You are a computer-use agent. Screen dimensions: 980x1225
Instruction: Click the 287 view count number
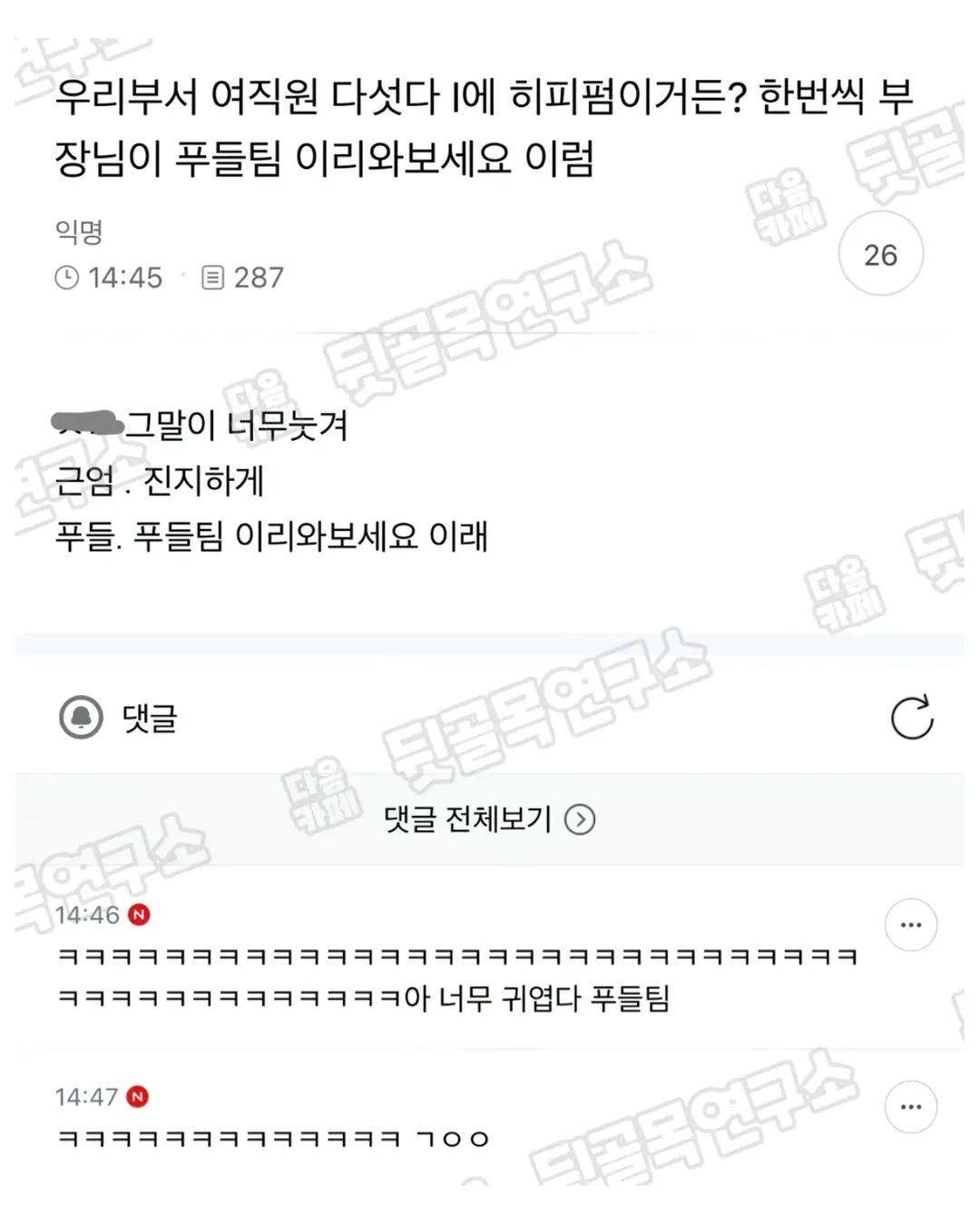pos(259,278)
